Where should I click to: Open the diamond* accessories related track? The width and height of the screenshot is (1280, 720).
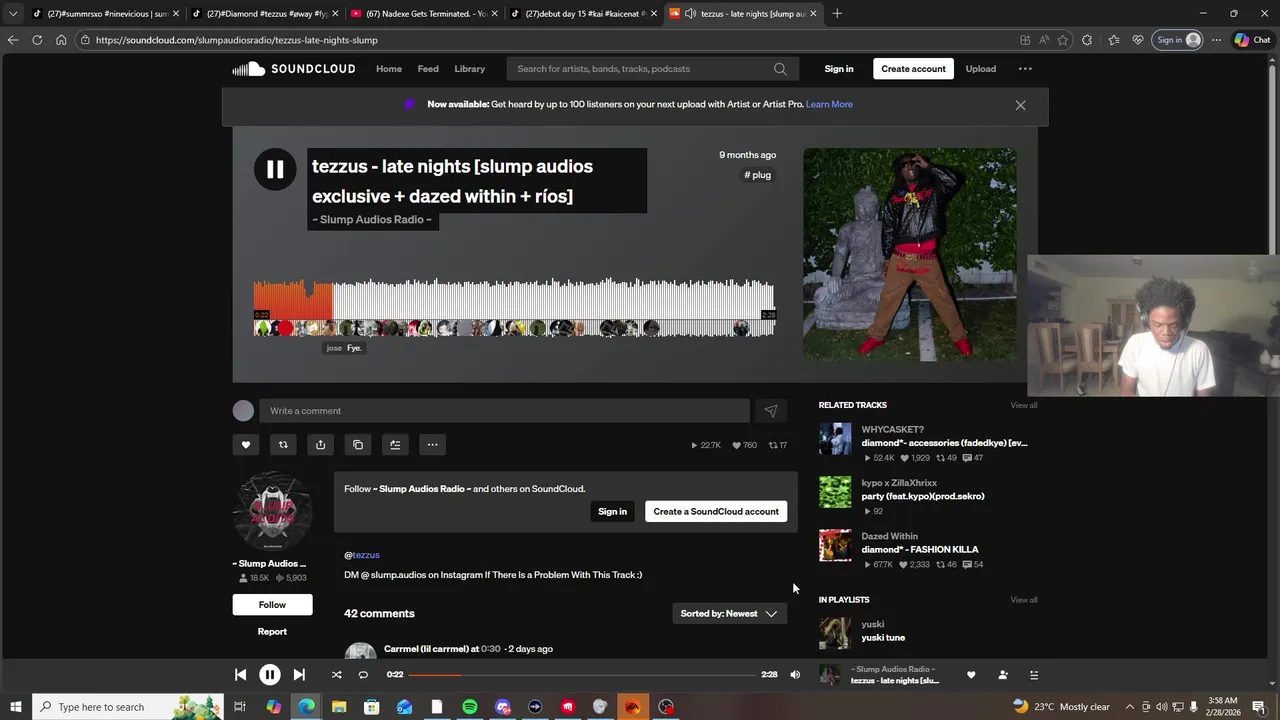click(944, 443)
